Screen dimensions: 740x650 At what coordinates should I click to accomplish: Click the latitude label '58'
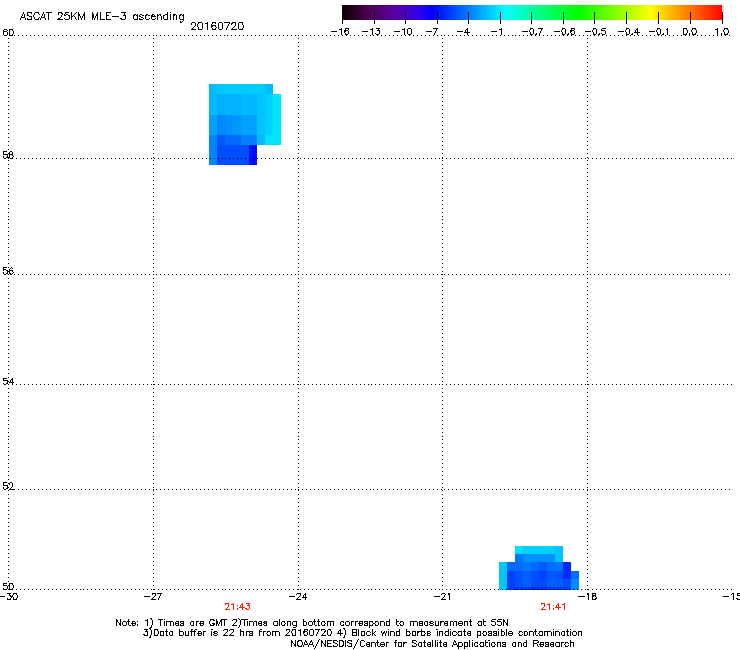coord(8,155)
